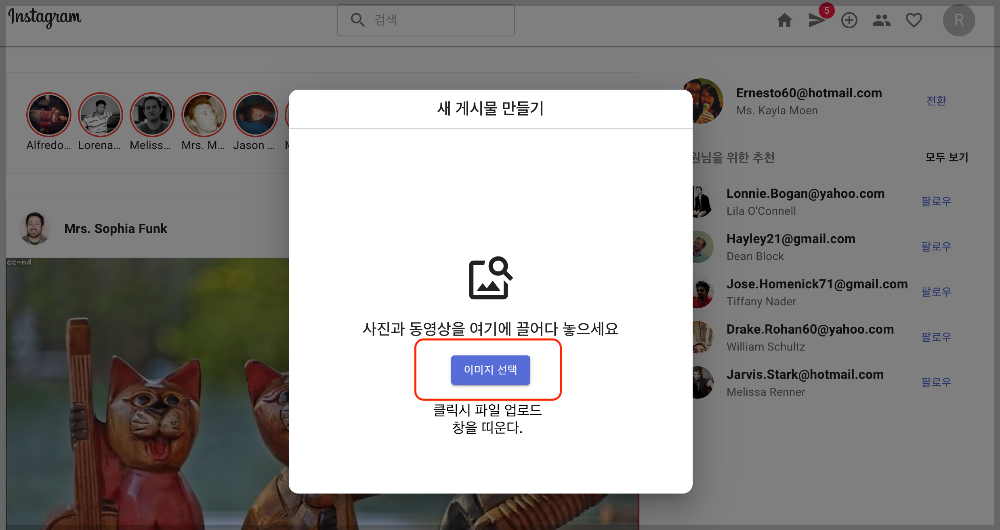This screenshot has height=530, width=1000.
Task: Click the Ms. Kayla Moen name text
Action: pos(776,110)
